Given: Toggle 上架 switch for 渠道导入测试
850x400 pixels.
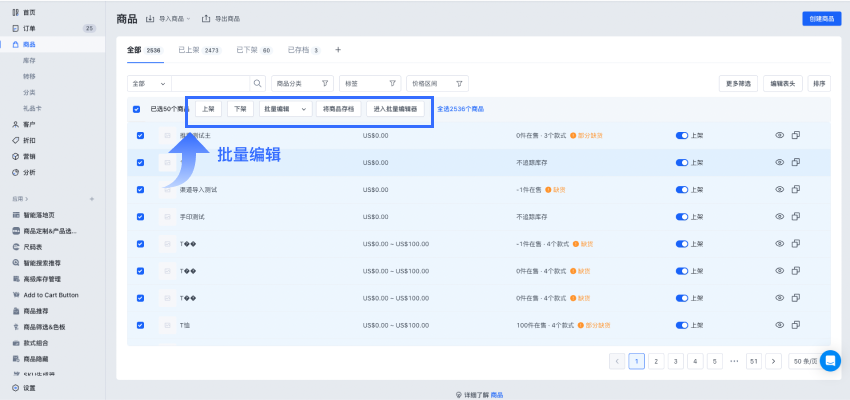Looking at the screenshot, I should coord(681,190).
